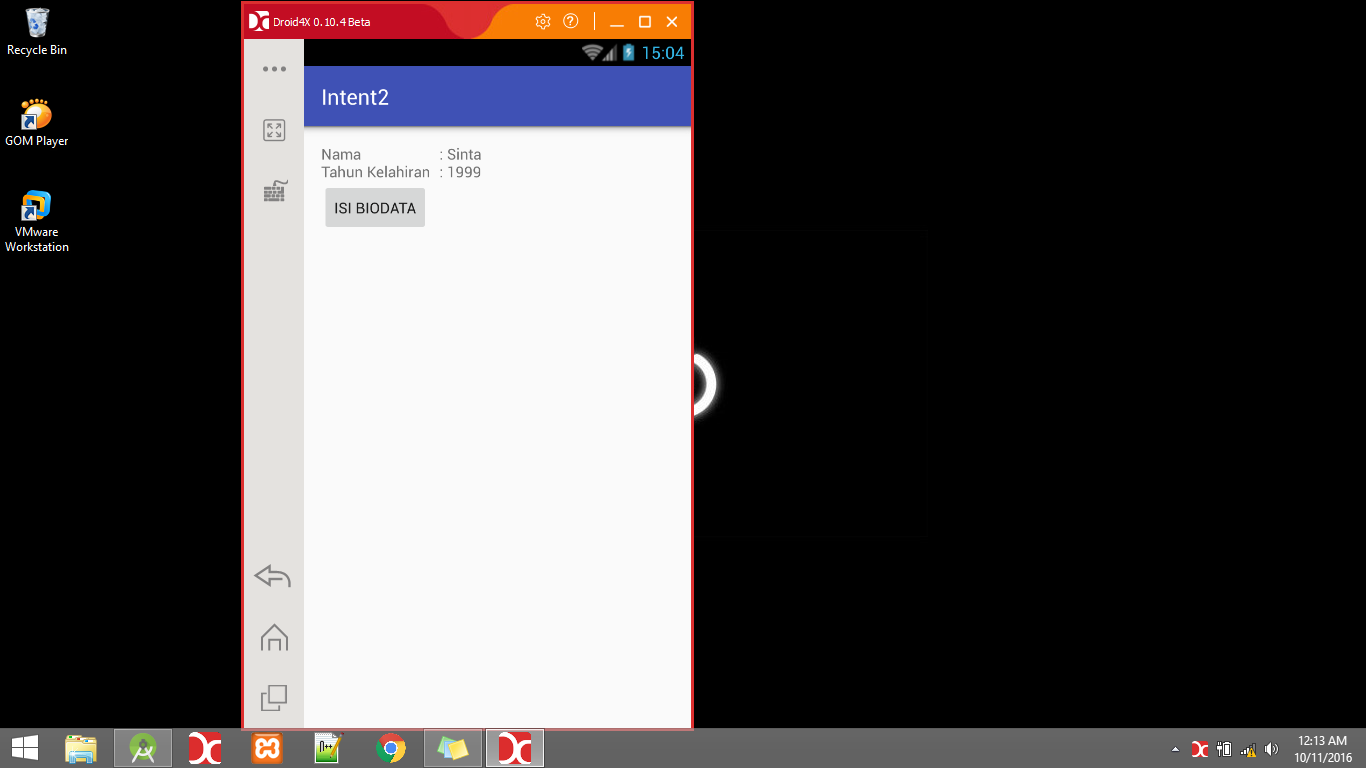The width and height of the screenshot is (1366, 768).
Task: Click the ISI BIODATA button
Action: [x=375, y=208]
